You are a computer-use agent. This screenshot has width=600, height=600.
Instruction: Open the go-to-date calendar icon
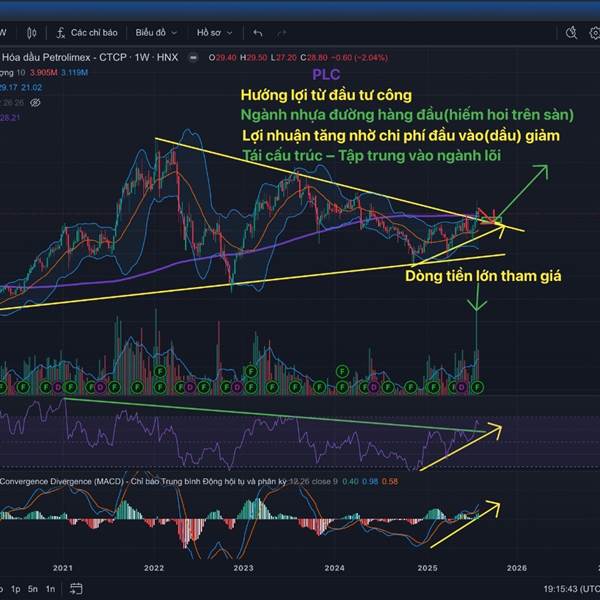(76, 589)
